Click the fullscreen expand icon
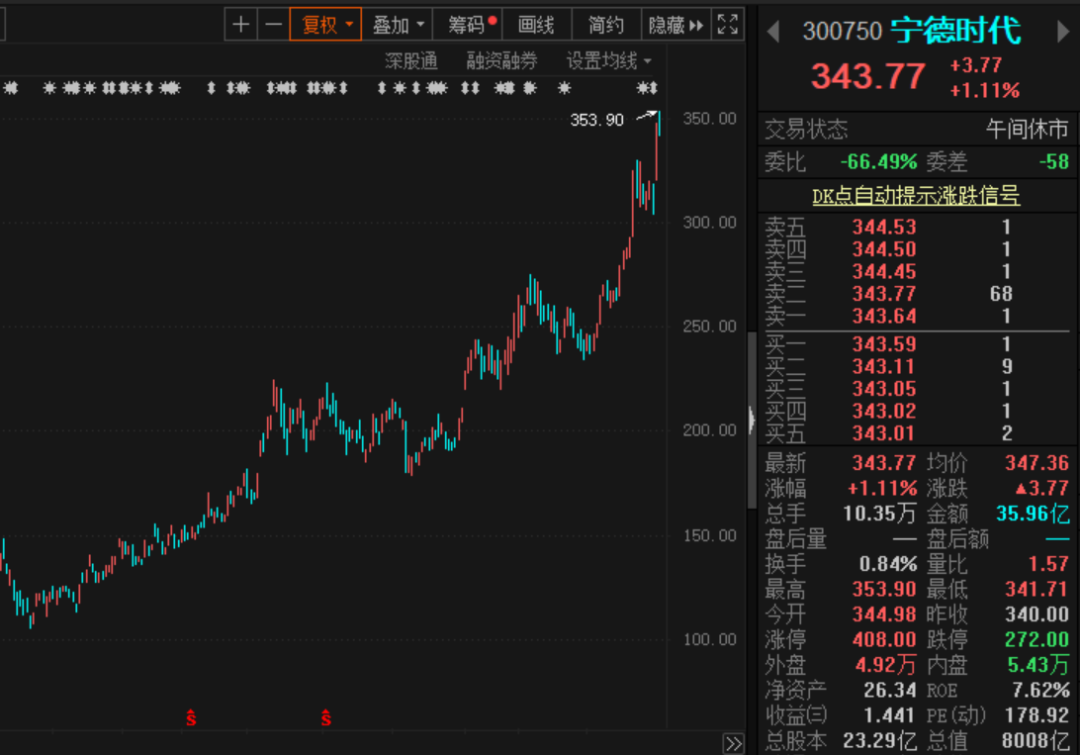 coord(728,25)
